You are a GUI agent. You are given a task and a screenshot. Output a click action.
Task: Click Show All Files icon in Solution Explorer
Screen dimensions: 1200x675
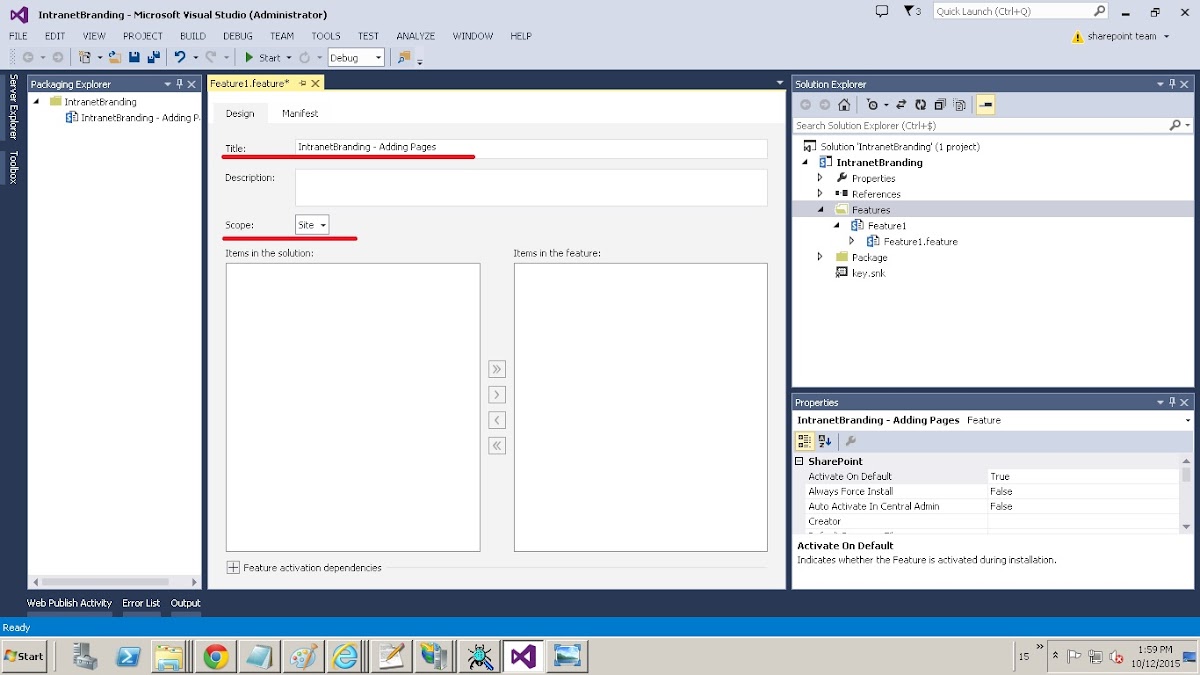960,105
